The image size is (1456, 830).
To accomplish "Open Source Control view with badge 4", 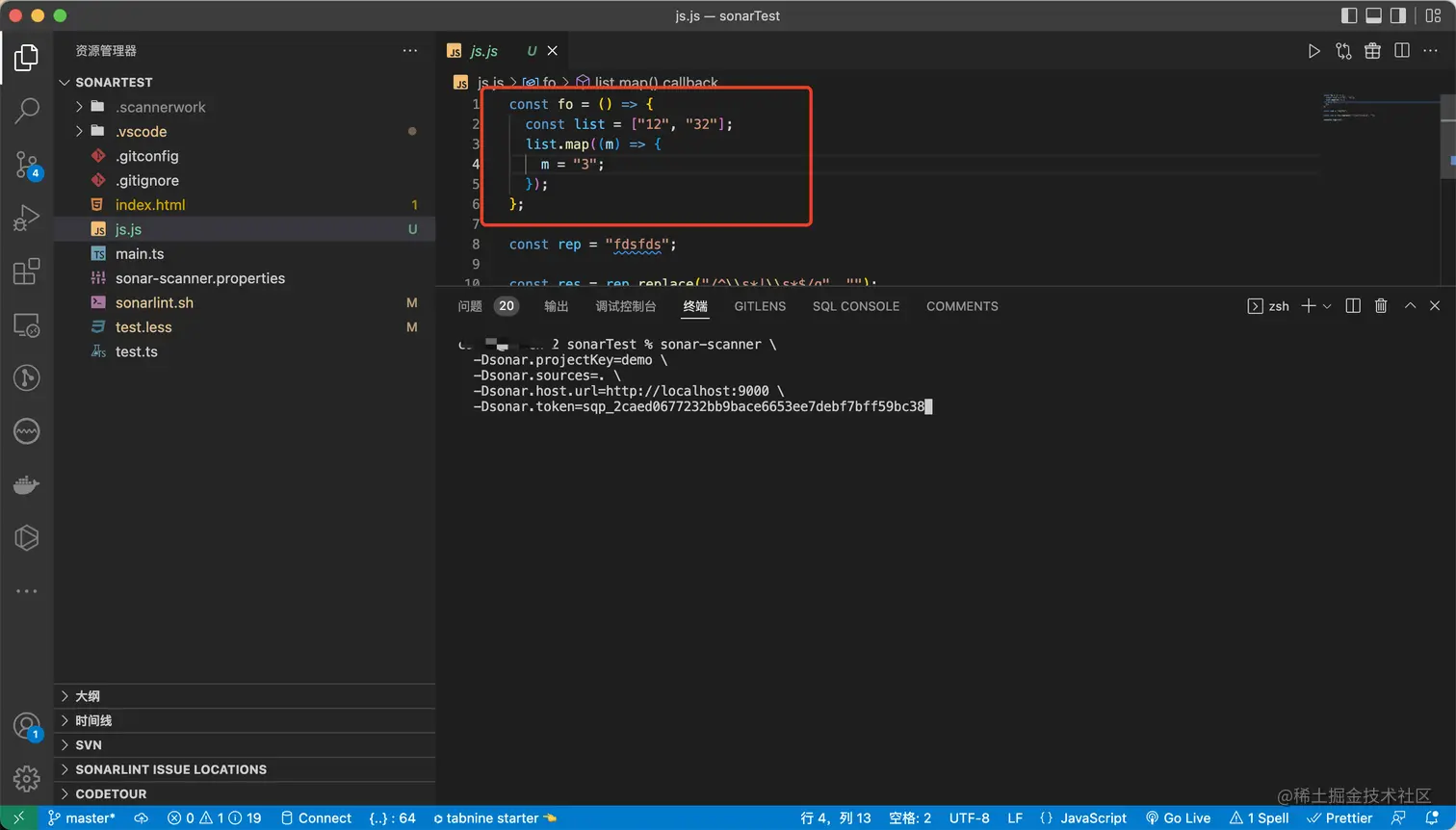I will pos(27,165).
